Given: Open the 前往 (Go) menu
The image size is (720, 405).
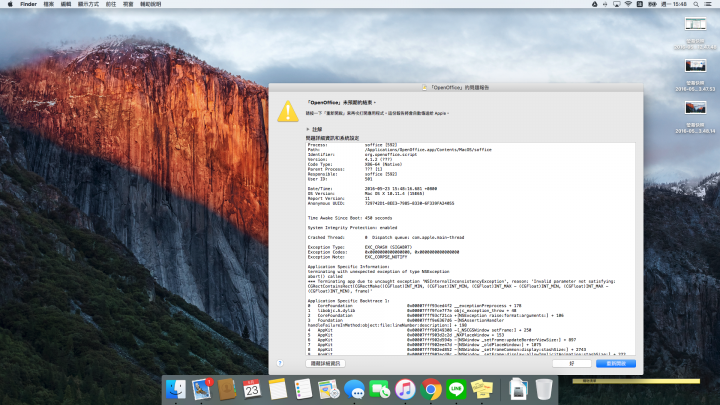Looking at the screenshot, I should [x=111, y=4].
